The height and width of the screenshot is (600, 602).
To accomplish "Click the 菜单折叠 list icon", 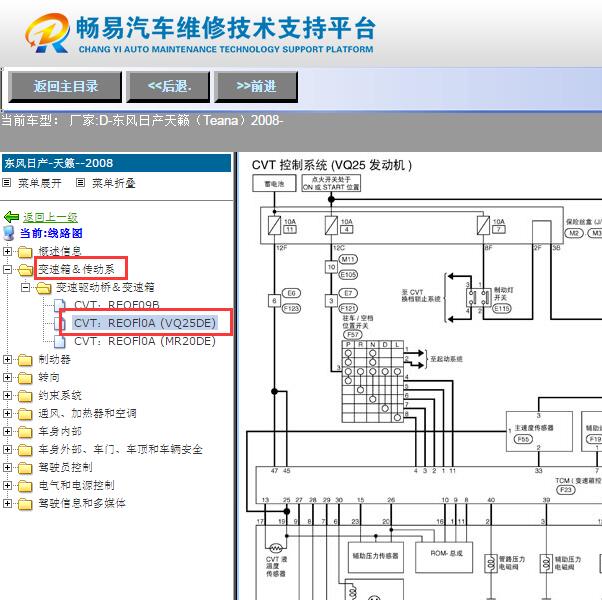I will pyautogui.click(x=80, y=183).
